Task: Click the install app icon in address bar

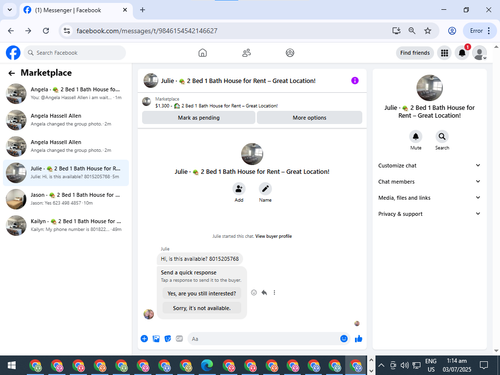Action: point(396,31)
